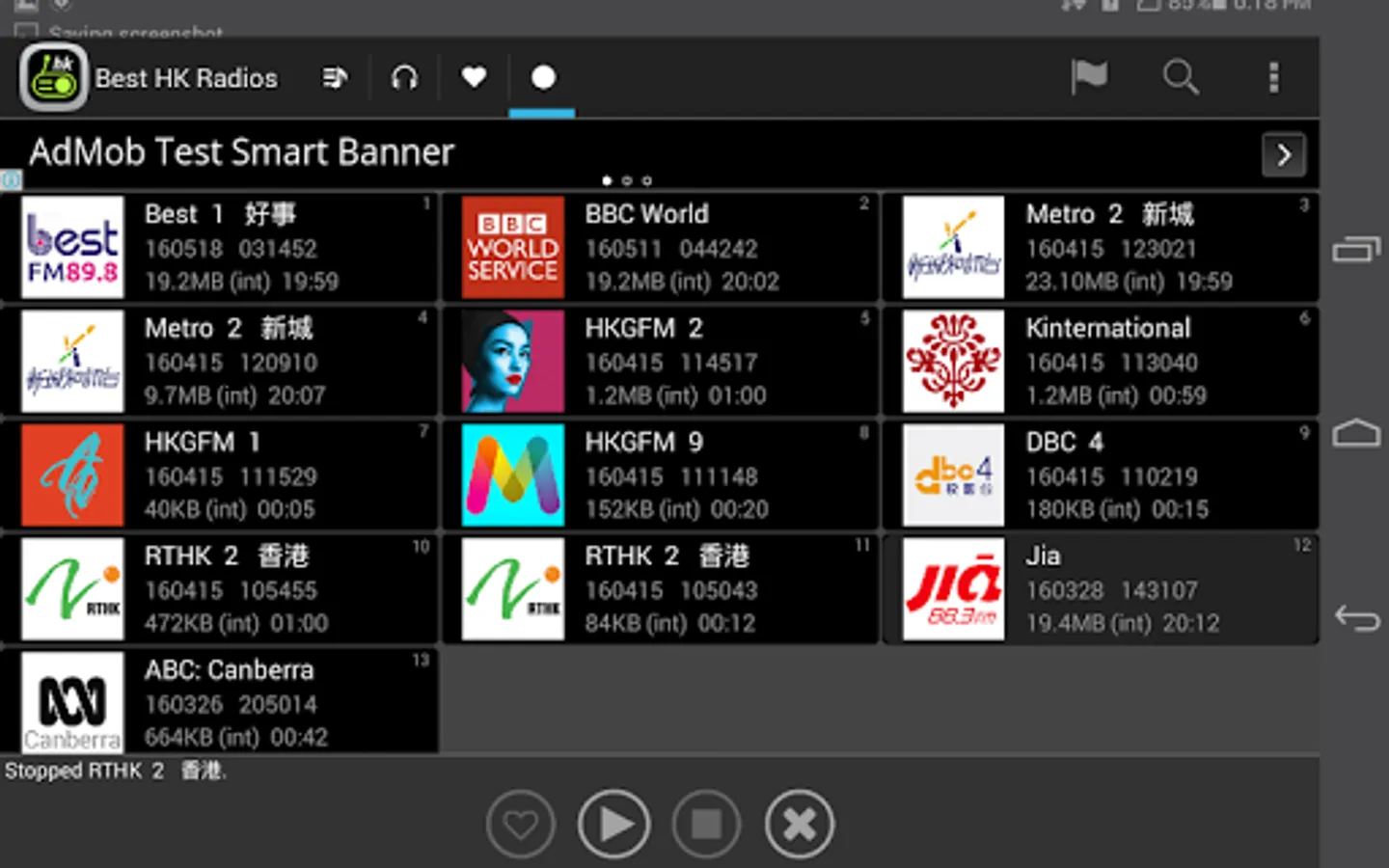Switch to the headphones listening tab
This screenshot has height=868, width=1389.
(404, 77)
